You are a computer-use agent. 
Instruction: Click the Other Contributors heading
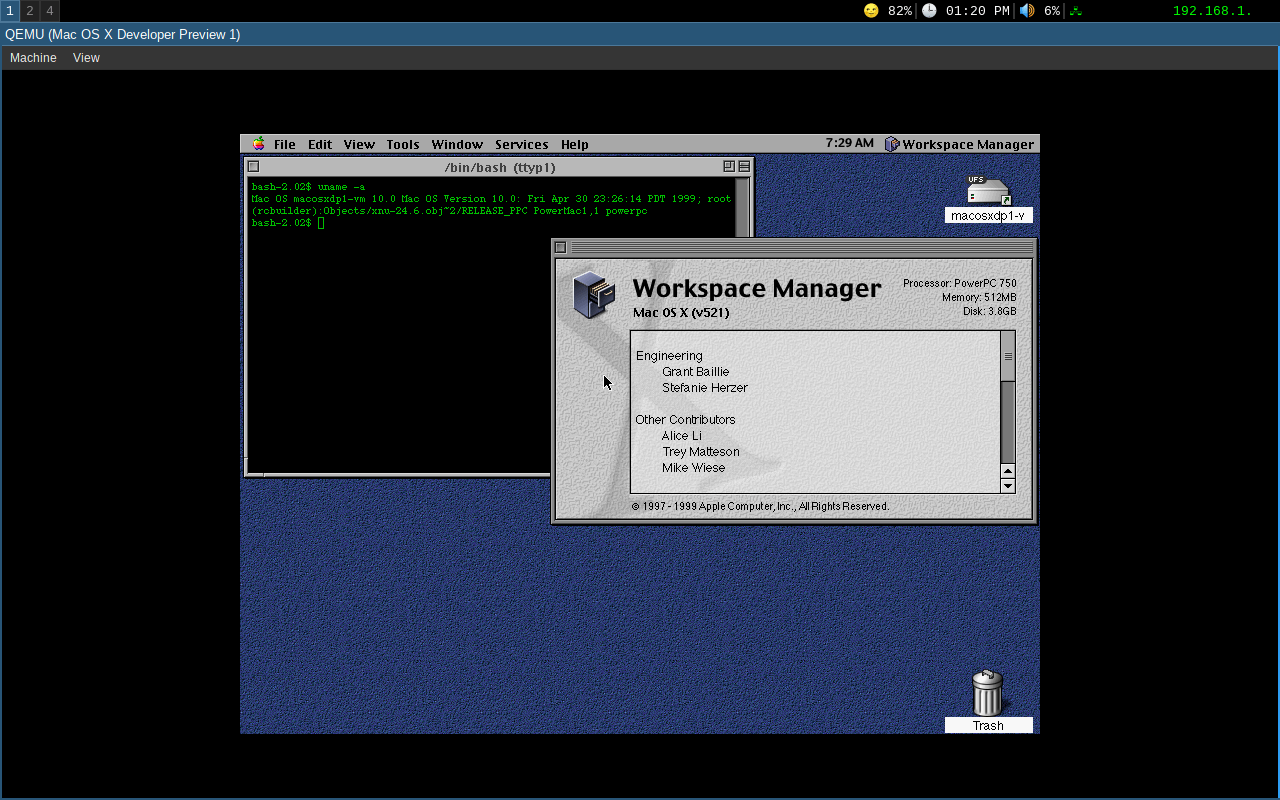(685, 420)
